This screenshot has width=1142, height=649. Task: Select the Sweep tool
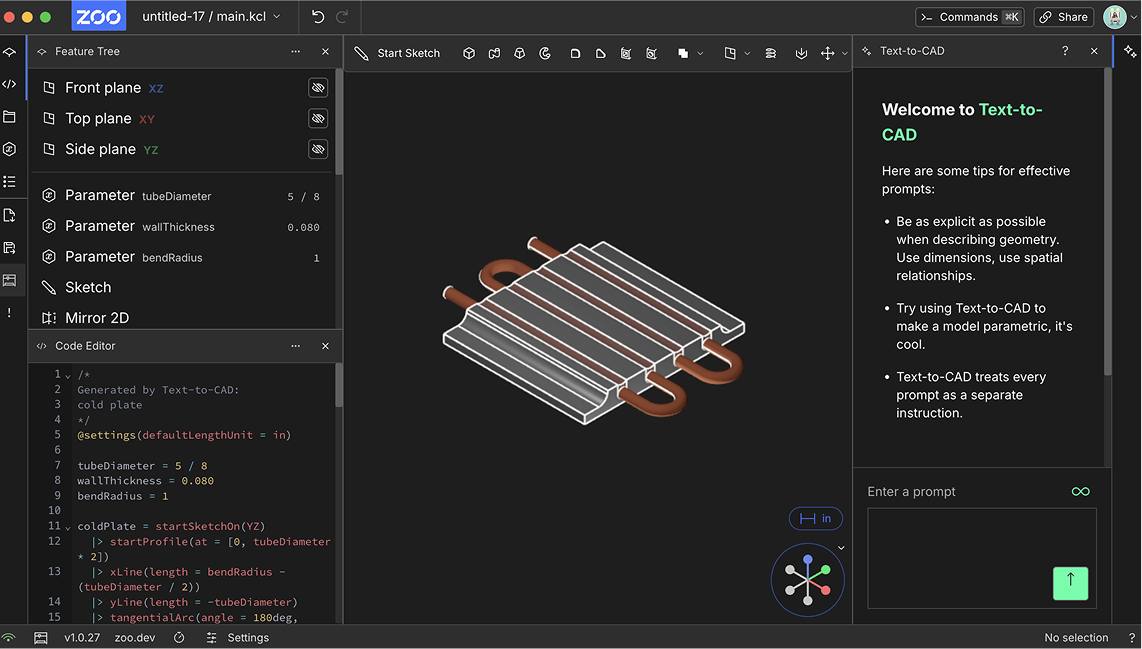(494, 53)
